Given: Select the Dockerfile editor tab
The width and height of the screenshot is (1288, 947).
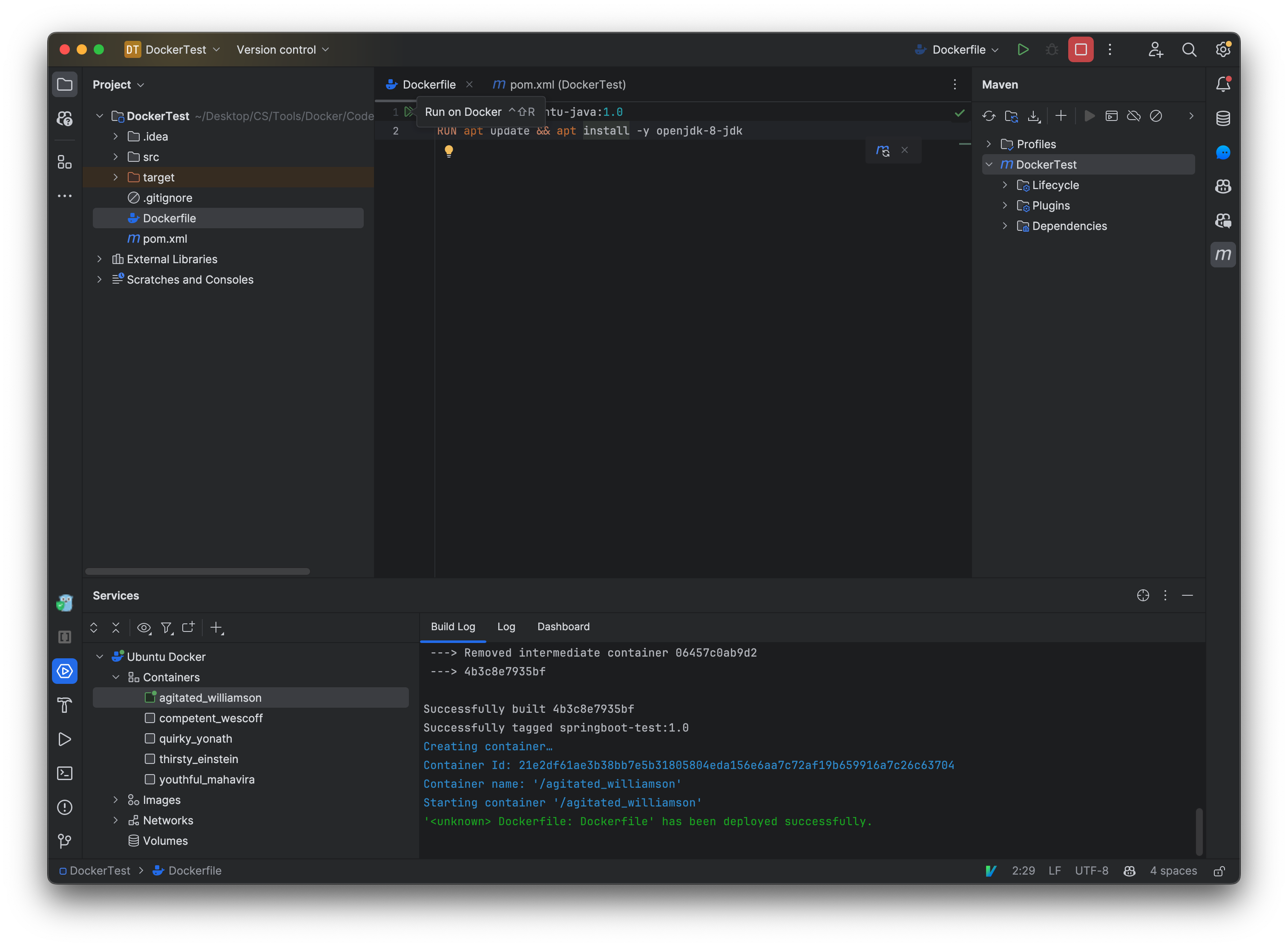Looking at the screenshot, I should pos(428,85).
